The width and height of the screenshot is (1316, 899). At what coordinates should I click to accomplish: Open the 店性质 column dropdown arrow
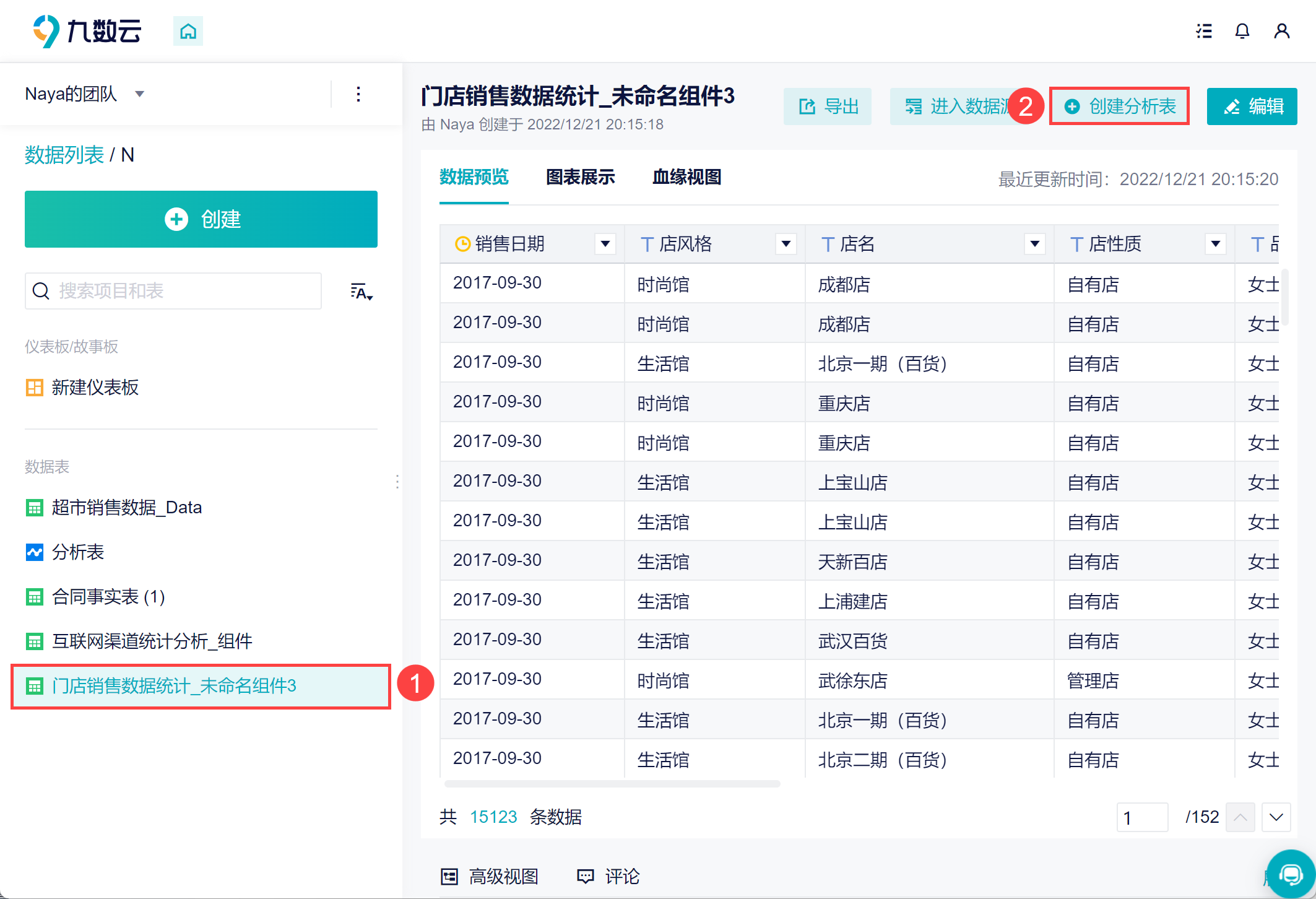1215,244
